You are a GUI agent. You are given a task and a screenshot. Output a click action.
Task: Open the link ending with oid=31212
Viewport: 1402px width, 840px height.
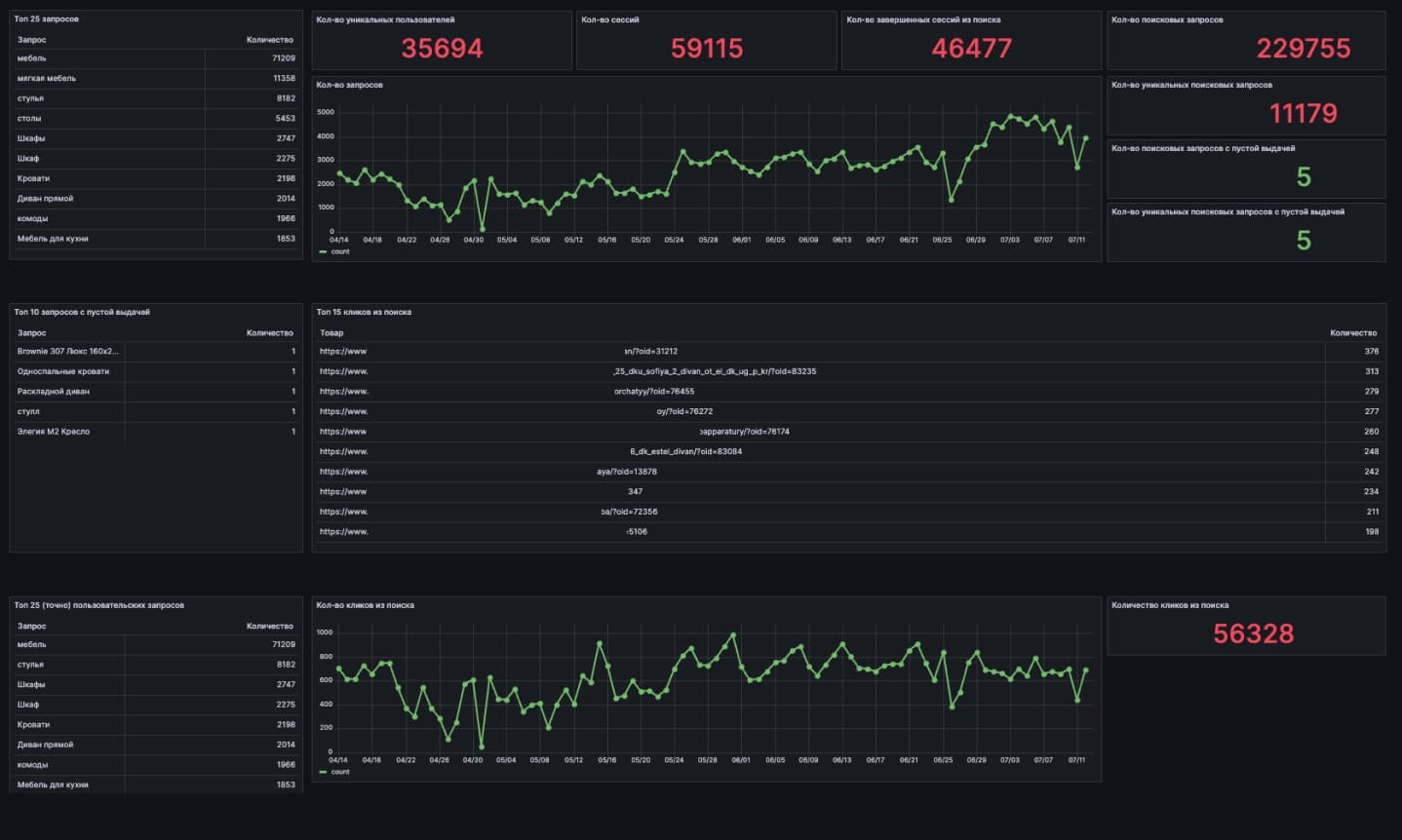650,352
